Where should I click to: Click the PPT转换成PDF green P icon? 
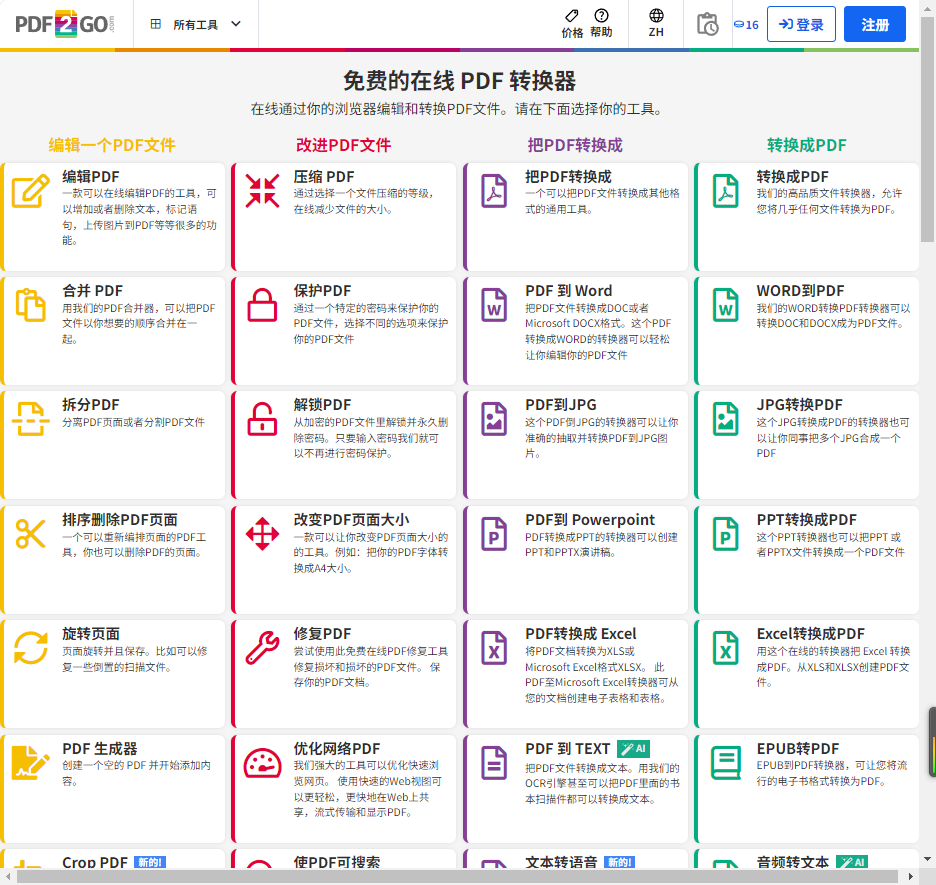click(x=725, y=534)
